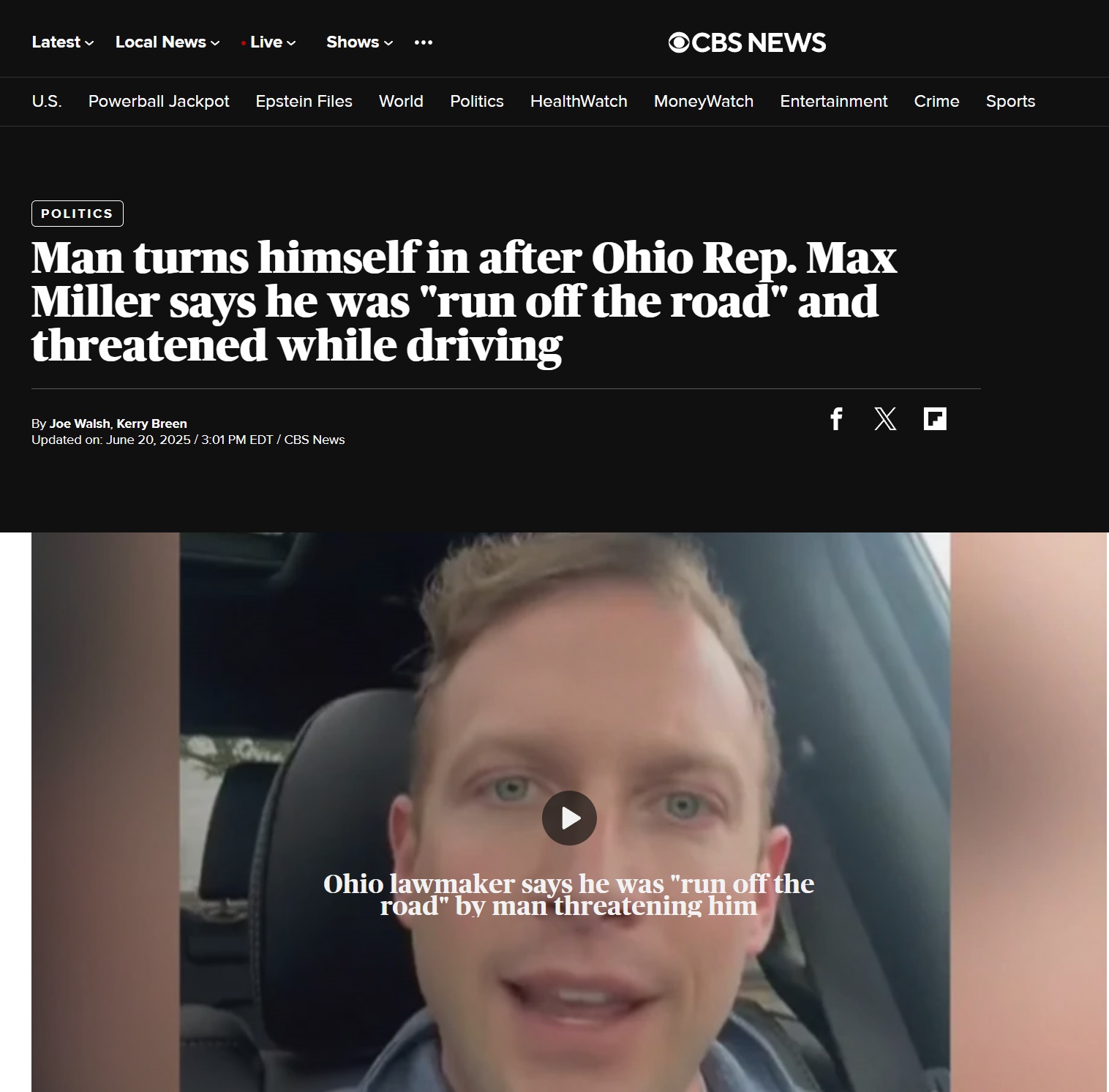Go to the World section
Viewport: 1109px width, 1092px height.
401,102
